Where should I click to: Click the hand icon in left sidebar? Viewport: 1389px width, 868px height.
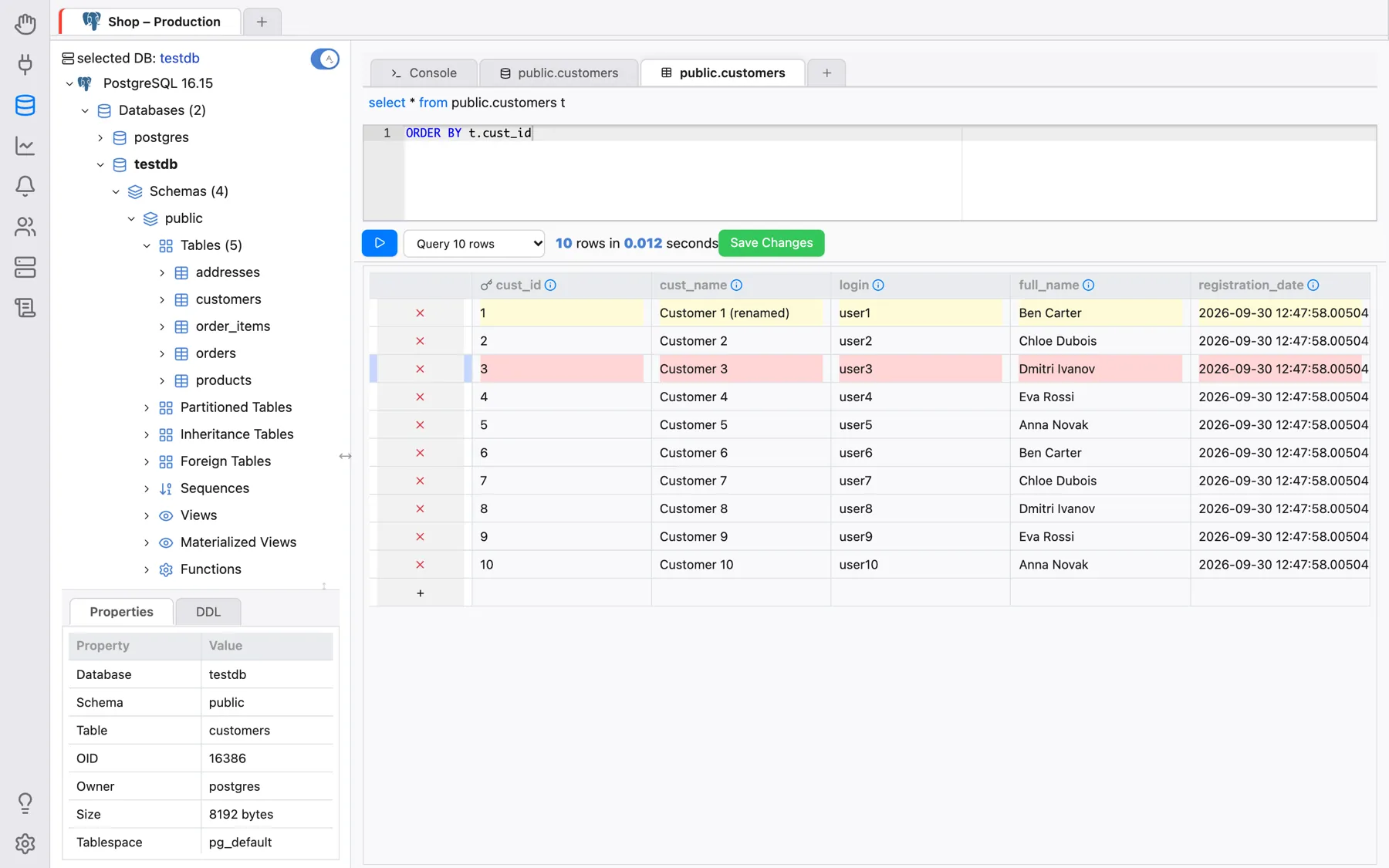tap(25, 24)
